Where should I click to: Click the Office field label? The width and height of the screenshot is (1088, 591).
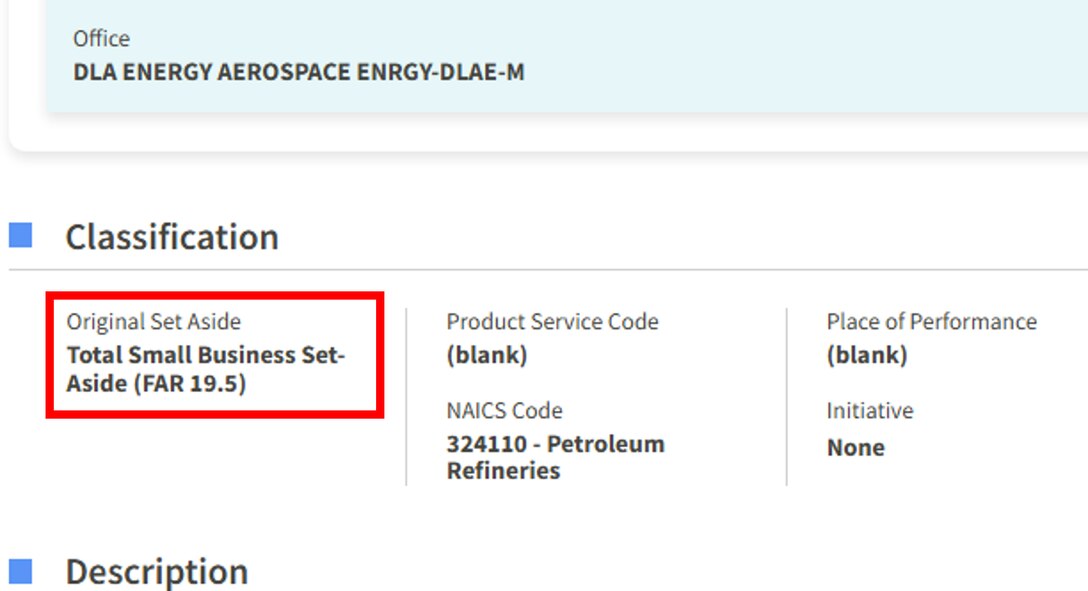(100, 38)
